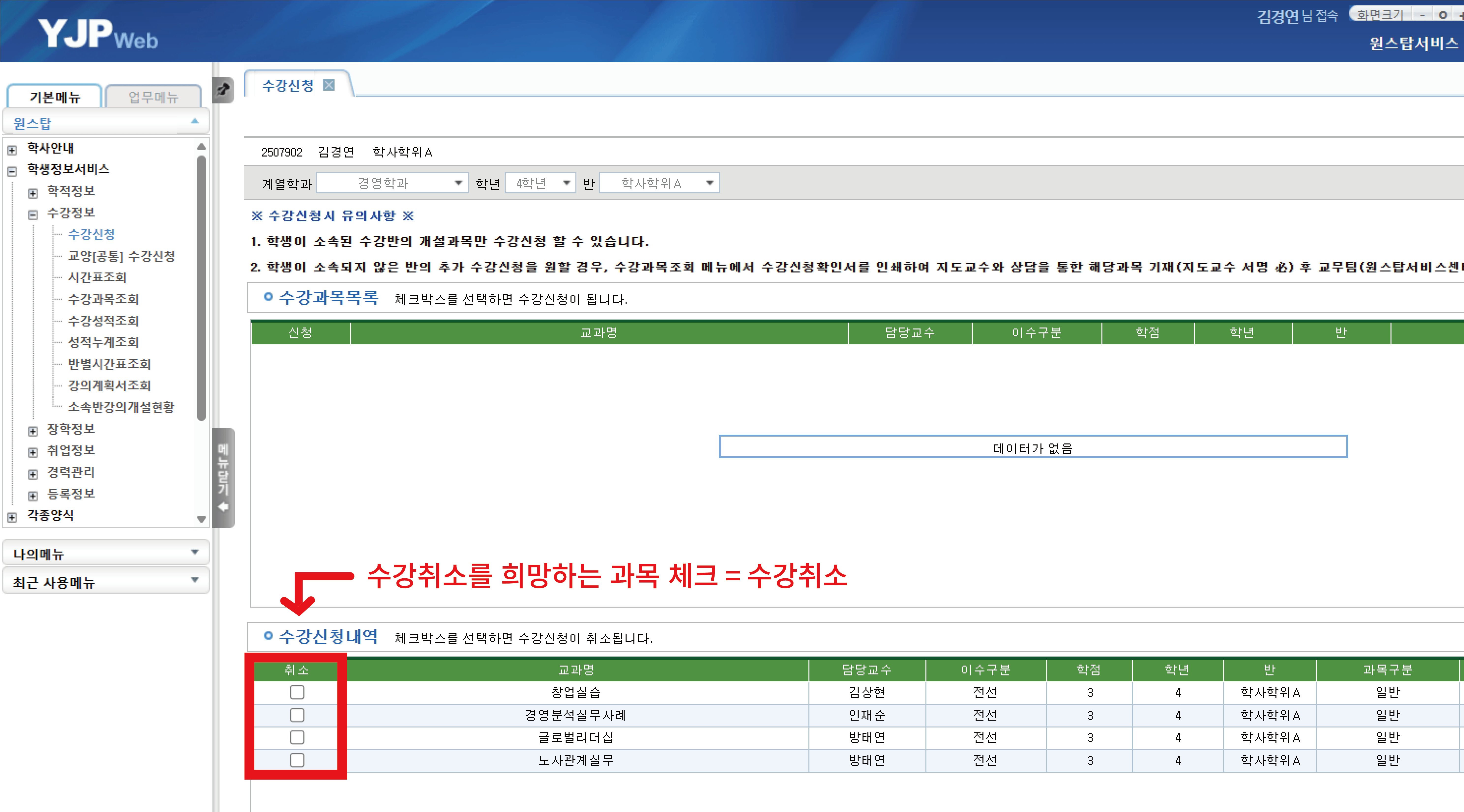1464x812 pixels.
Task: Click the 취소 column header
Action: pos(296,670)
